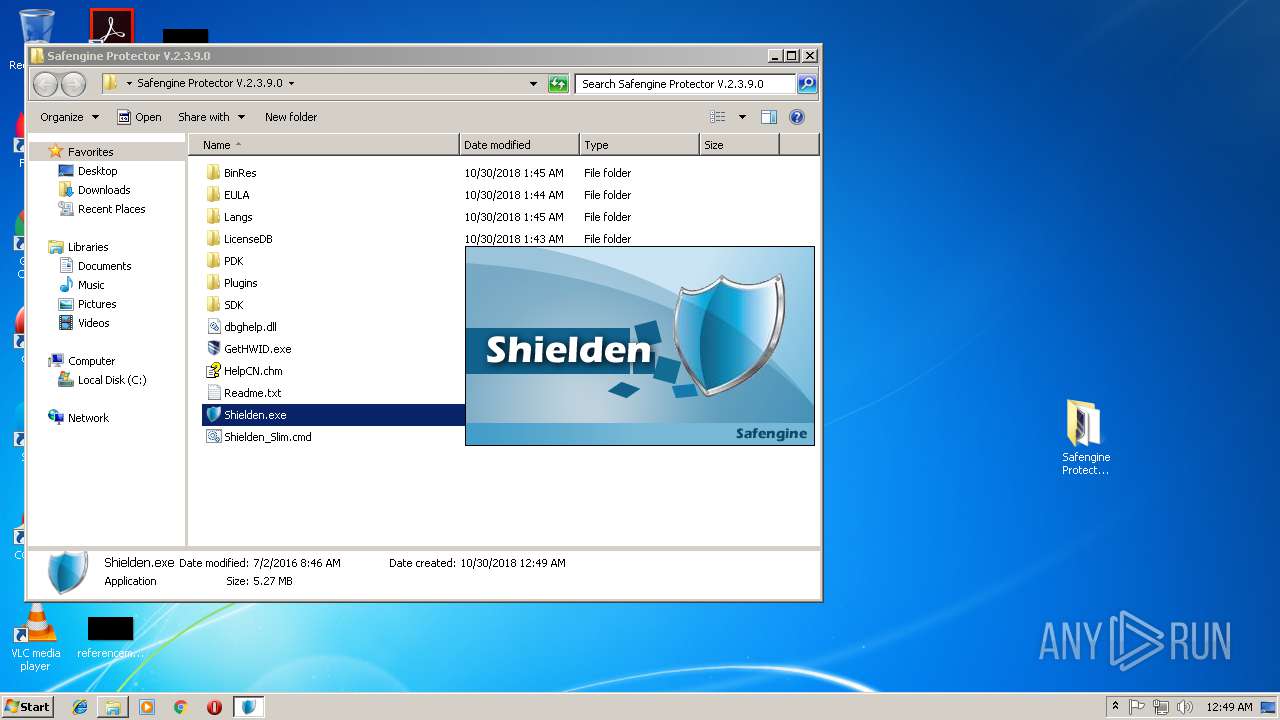Viewport: 1280px width, 720px height.
Task: Click the Explorer Back navigation button
Action: (46, 84)
